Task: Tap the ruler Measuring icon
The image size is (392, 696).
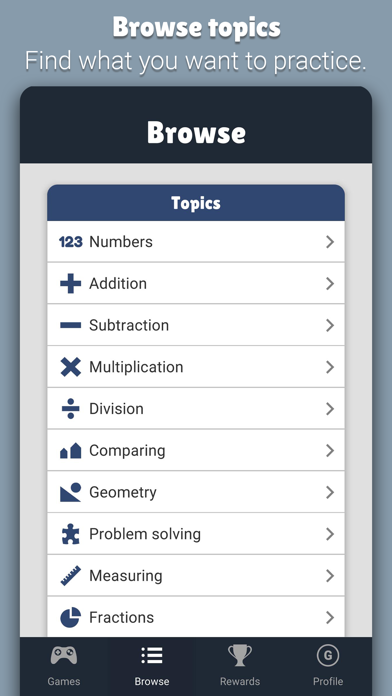Action: tap(71, 576)
